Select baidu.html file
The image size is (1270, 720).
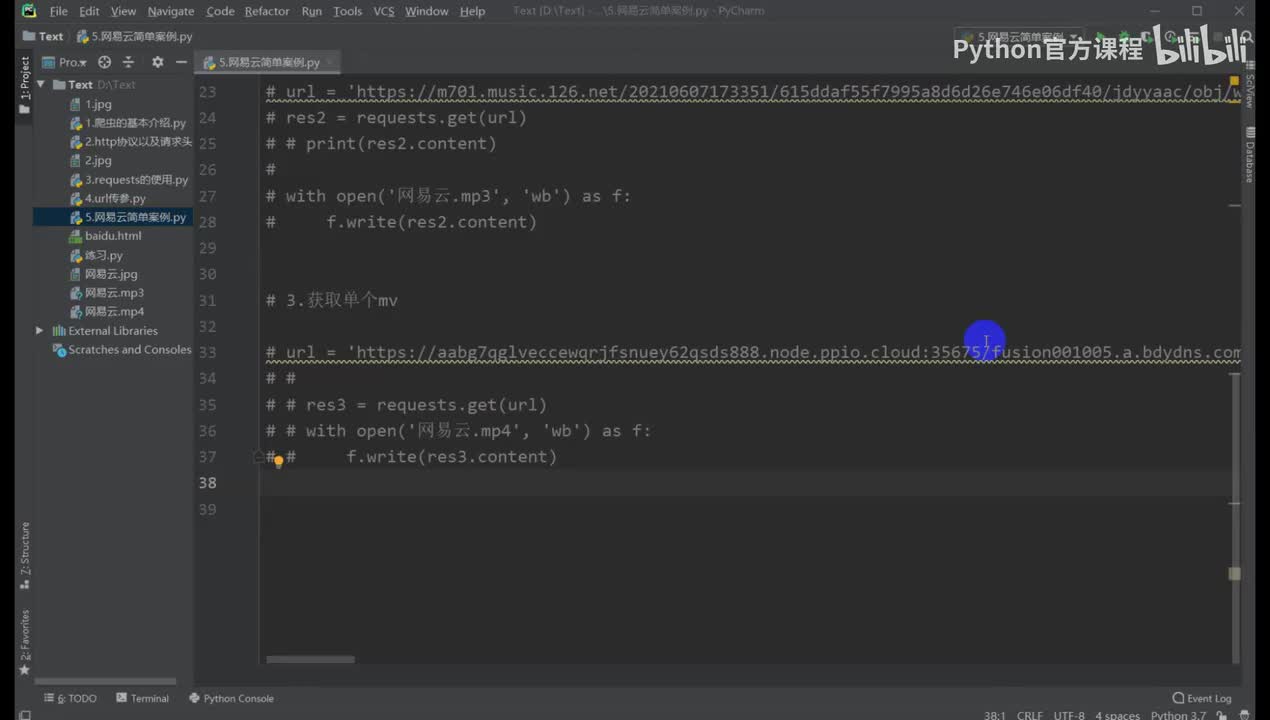pyautogui.click(x=106, y=236)
